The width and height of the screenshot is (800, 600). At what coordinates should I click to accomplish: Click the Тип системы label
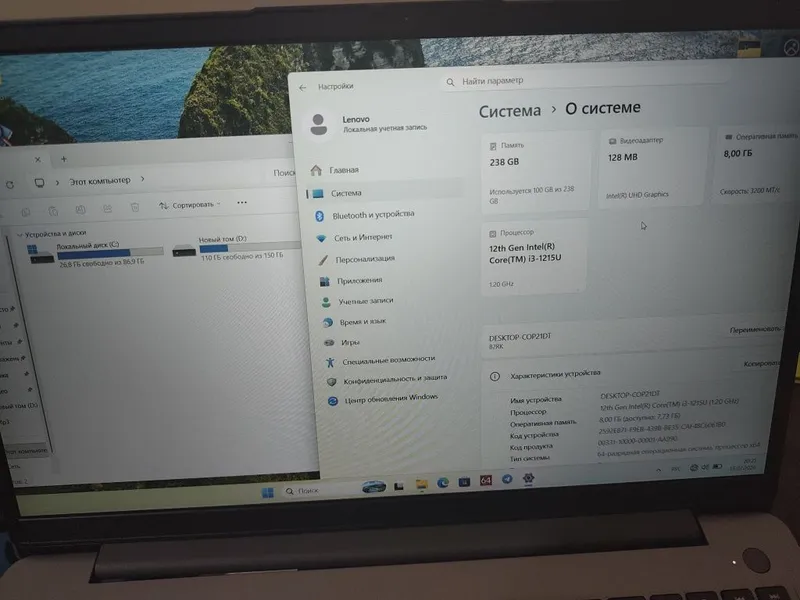pyautogui.click(x=530, y=459)
